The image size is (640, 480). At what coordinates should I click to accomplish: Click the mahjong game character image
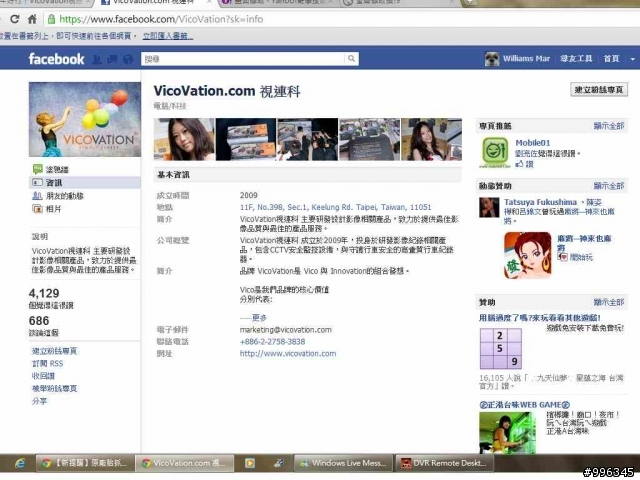click(527, 255)
